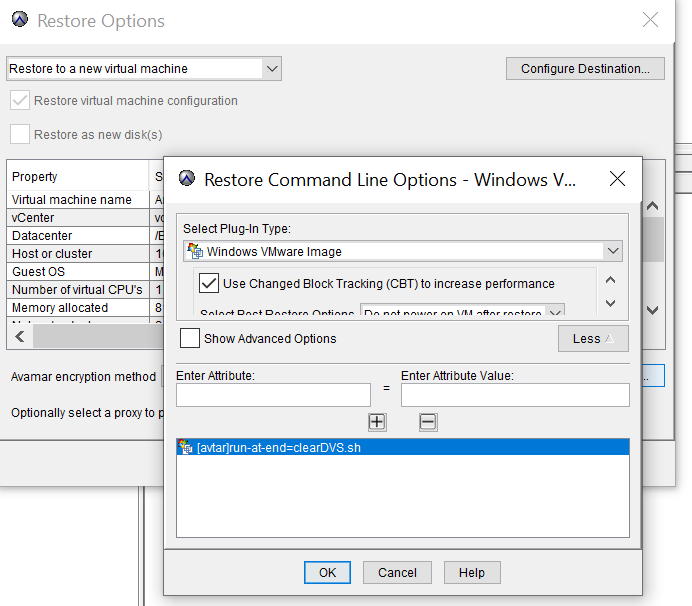Click up arrow of property table scrollbar
This screenshot has height=606, width=692.
(653, 206)
